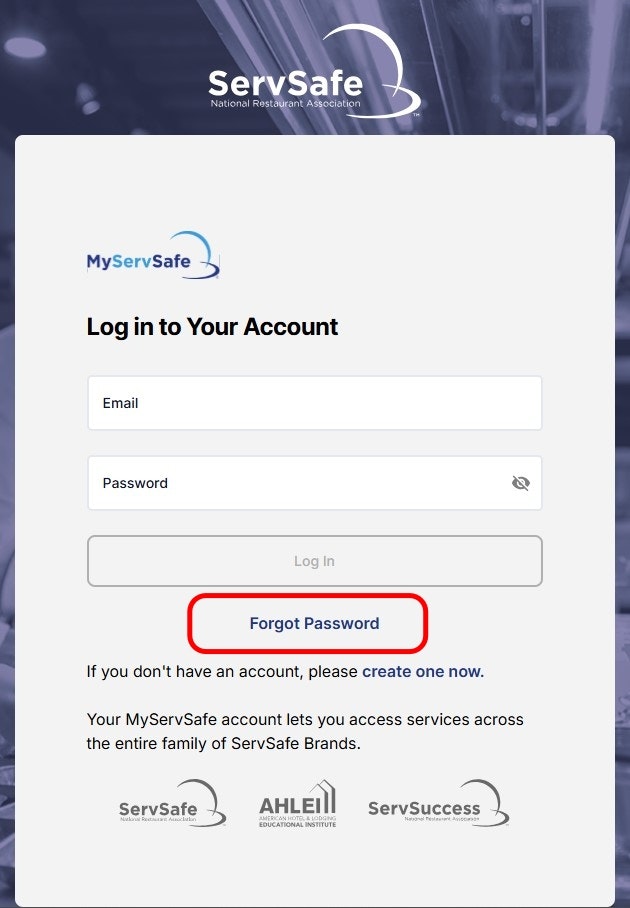
Task: Focus the Email input field
Action: (314, 403)
